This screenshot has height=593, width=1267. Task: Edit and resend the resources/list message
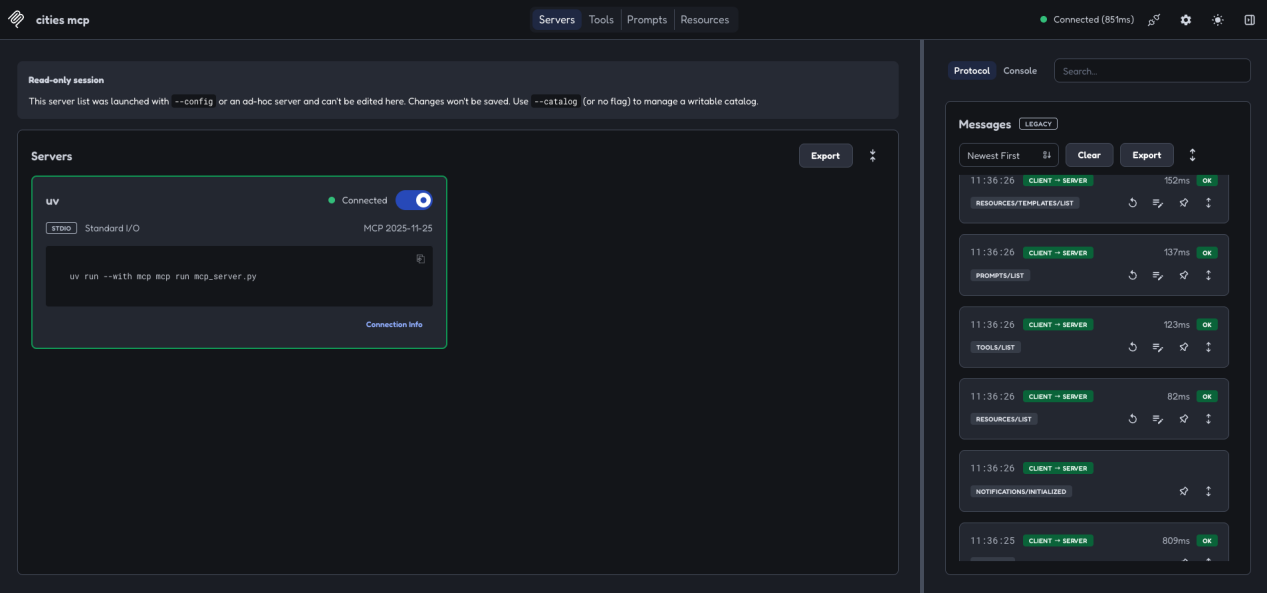point(1158,419)
